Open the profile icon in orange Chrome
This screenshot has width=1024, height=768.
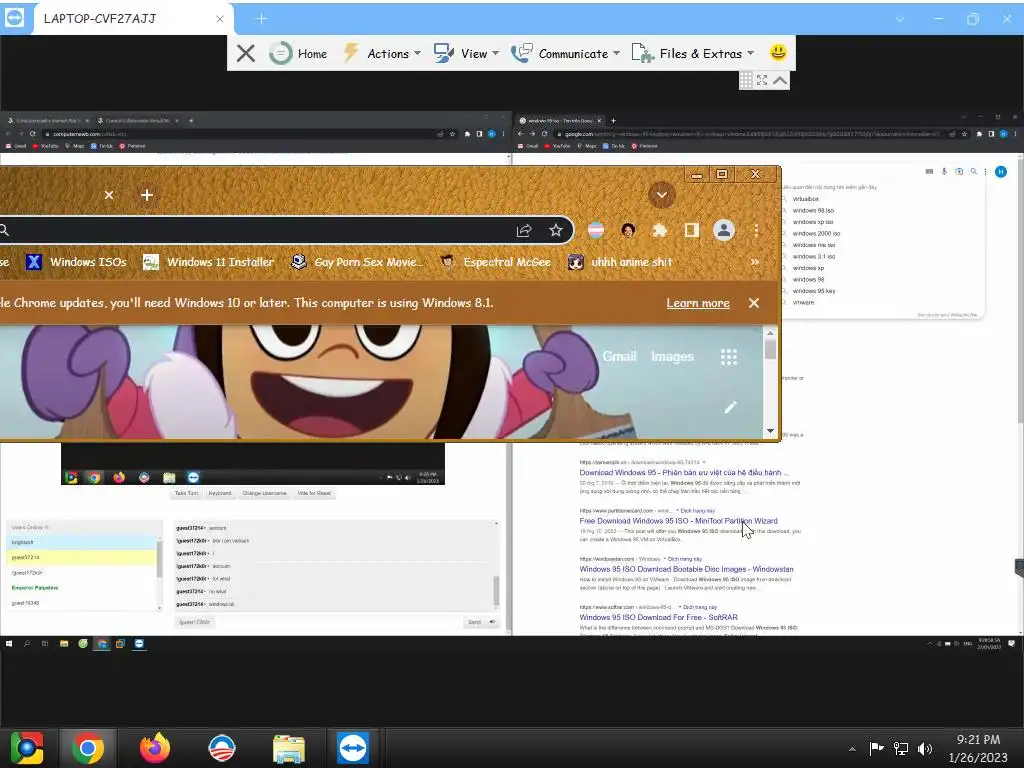click(x=724, y=230)
